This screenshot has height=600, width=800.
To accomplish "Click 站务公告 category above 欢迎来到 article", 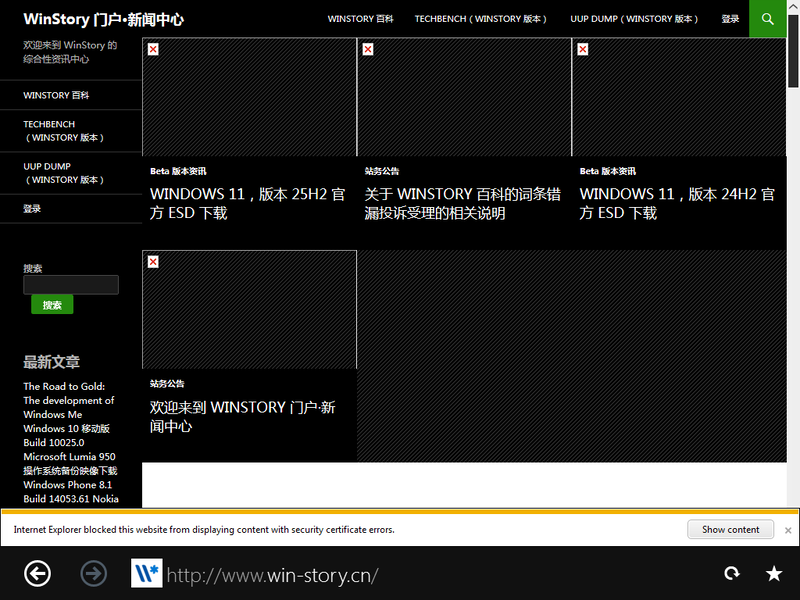I will tap(167, 384).
